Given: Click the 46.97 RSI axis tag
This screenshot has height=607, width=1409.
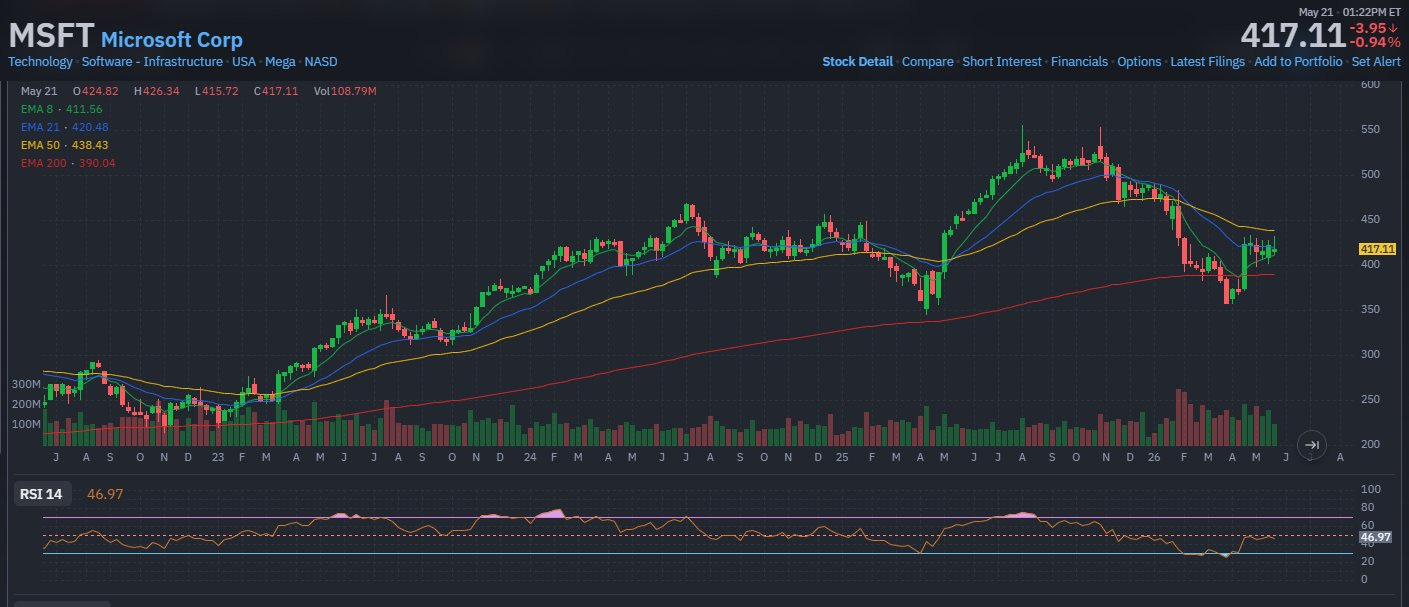Looking at the screenshot, I should click(x=1376, y=538).
